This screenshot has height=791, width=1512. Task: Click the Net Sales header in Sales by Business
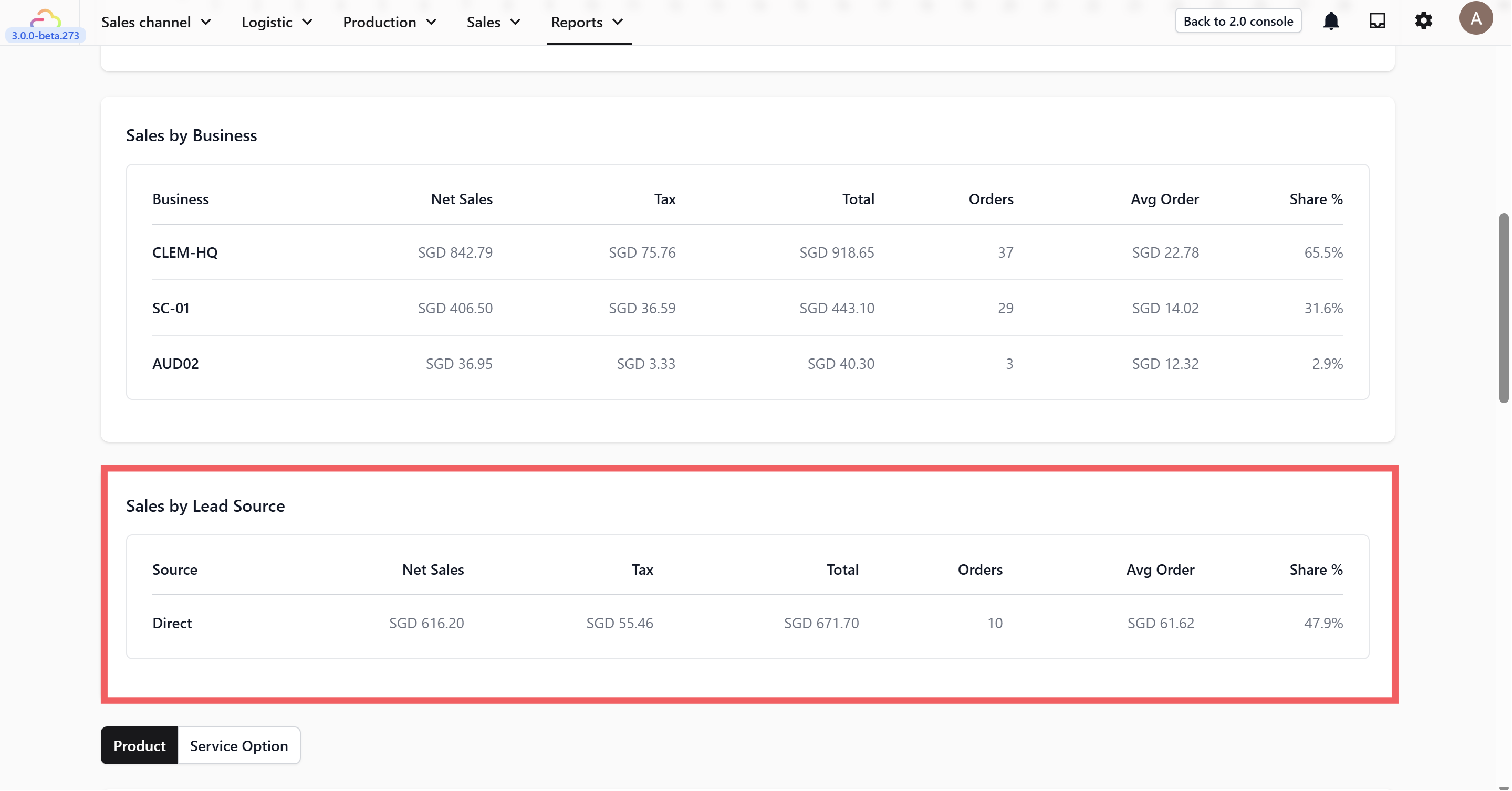click(461, 199)
